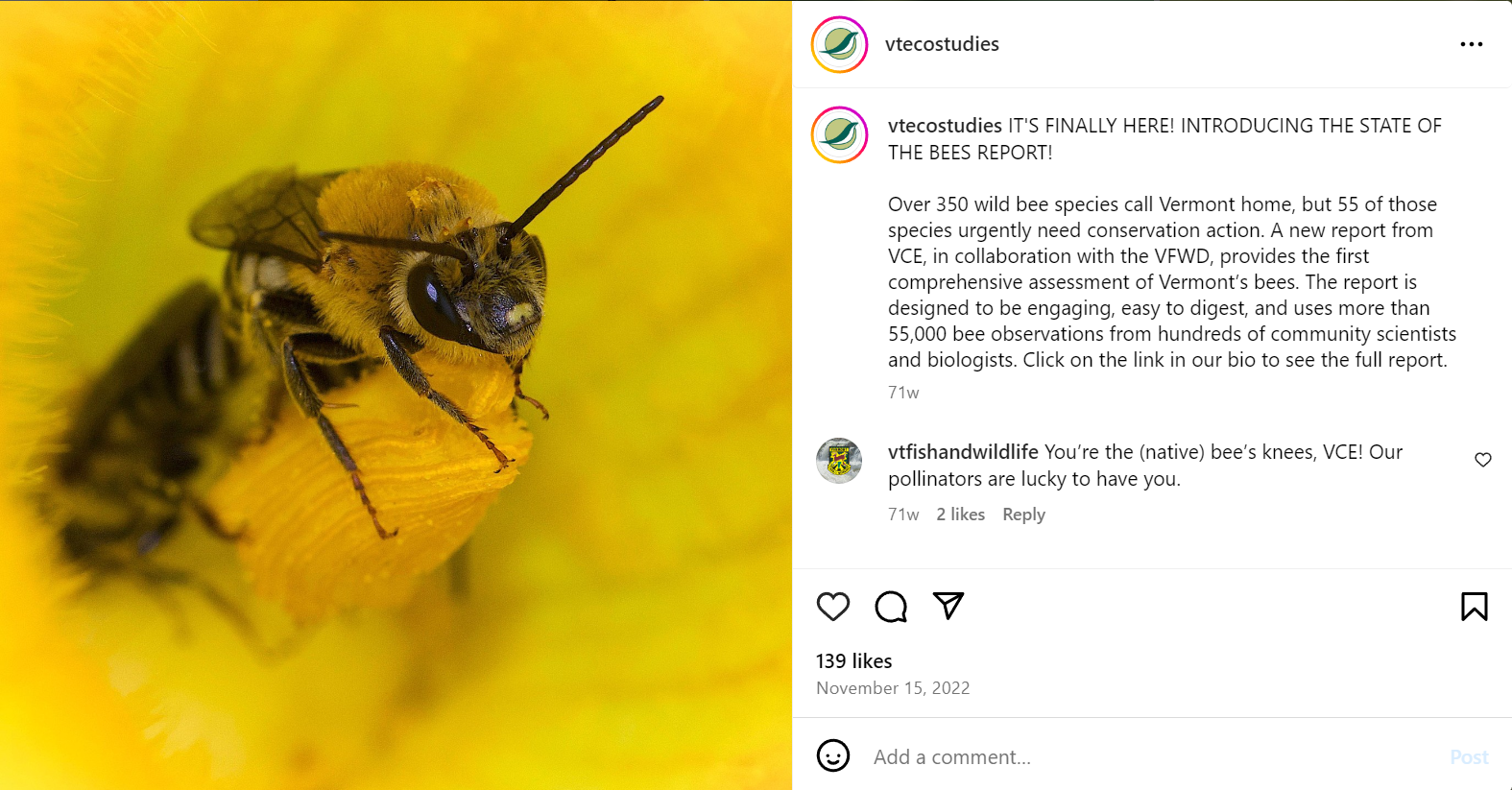Open vtecostudies avatar beside the caption
The image size is (1512, 790).
pos(840,135)
